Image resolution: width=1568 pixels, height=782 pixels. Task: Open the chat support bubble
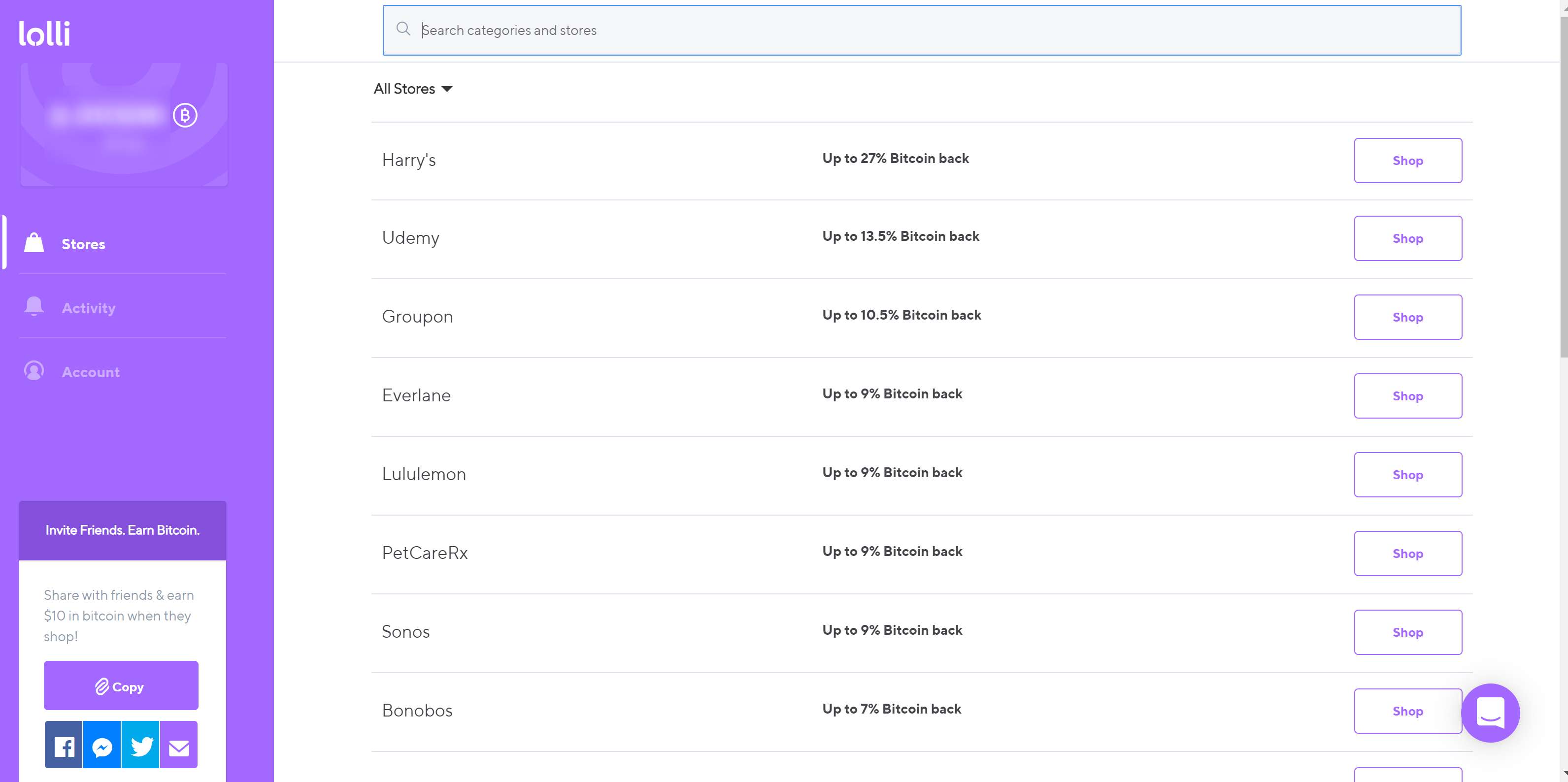pyautogui.click(x=1490, y=713)
